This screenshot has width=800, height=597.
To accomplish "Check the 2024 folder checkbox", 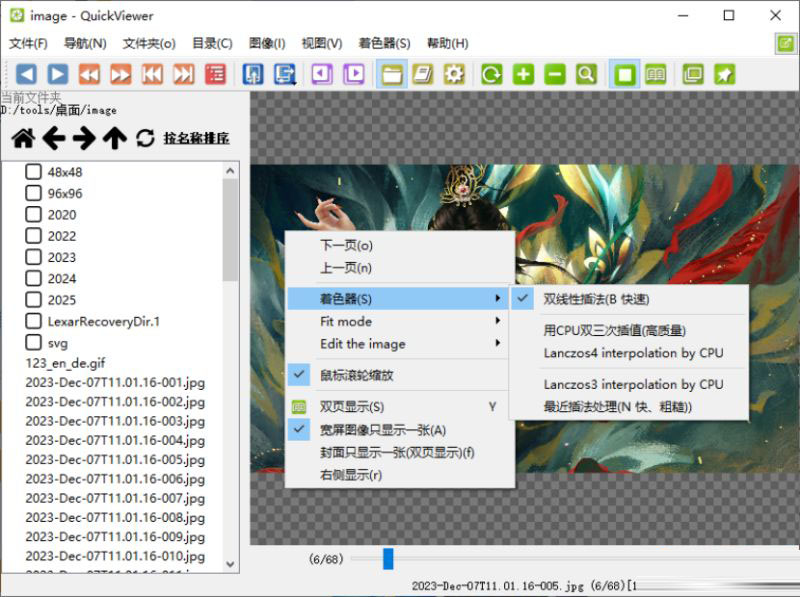I will point(33,278).
